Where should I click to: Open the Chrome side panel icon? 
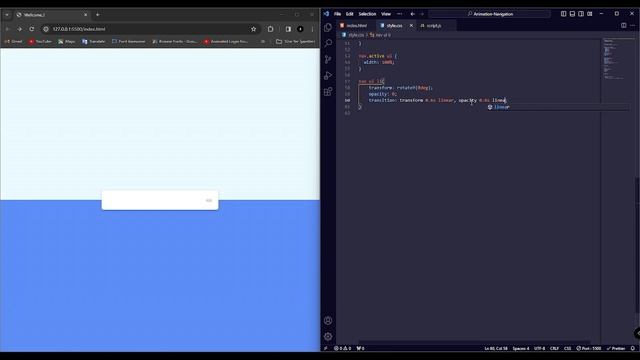[288, 29]
